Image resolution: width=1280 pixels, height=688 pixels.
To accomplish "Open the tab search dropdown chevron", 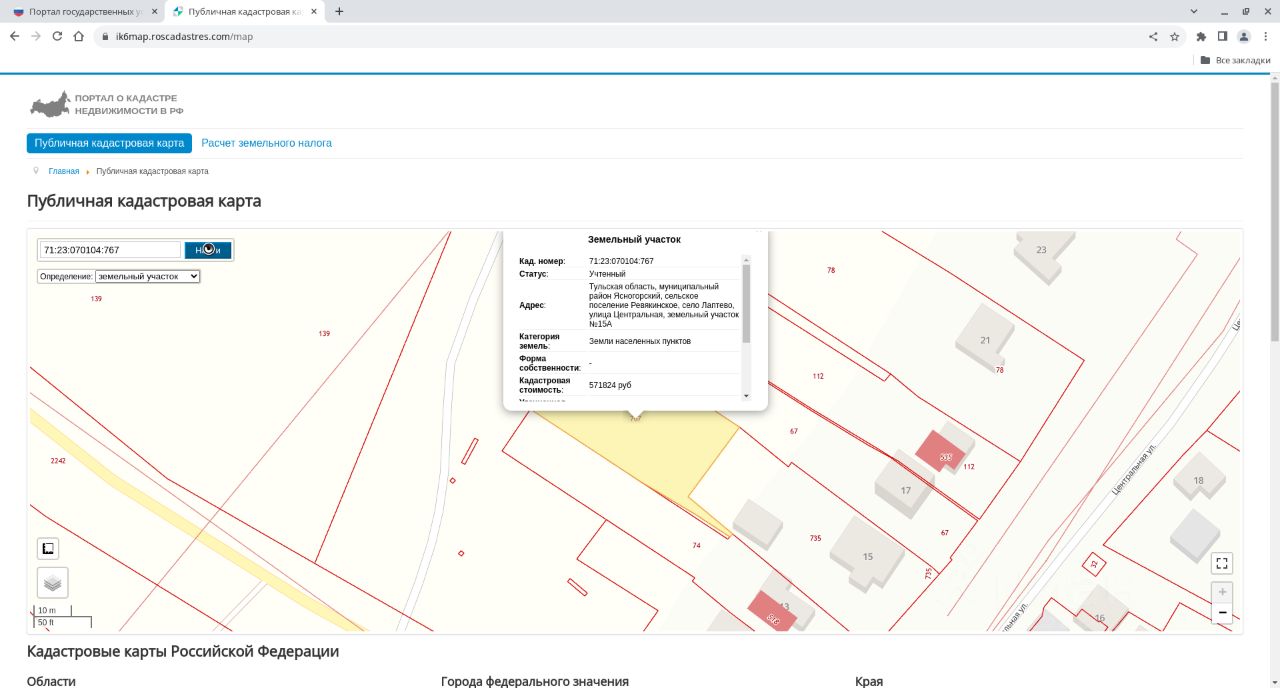I will [x=1195, y=11].
